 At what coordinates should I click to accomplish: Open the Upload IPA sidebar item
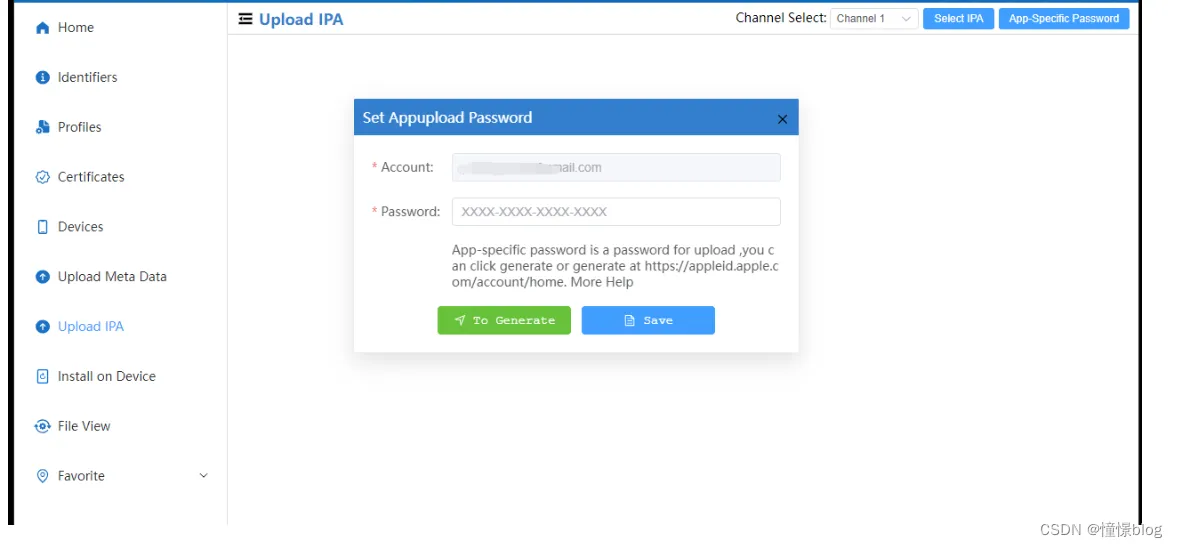click(90, 327)
